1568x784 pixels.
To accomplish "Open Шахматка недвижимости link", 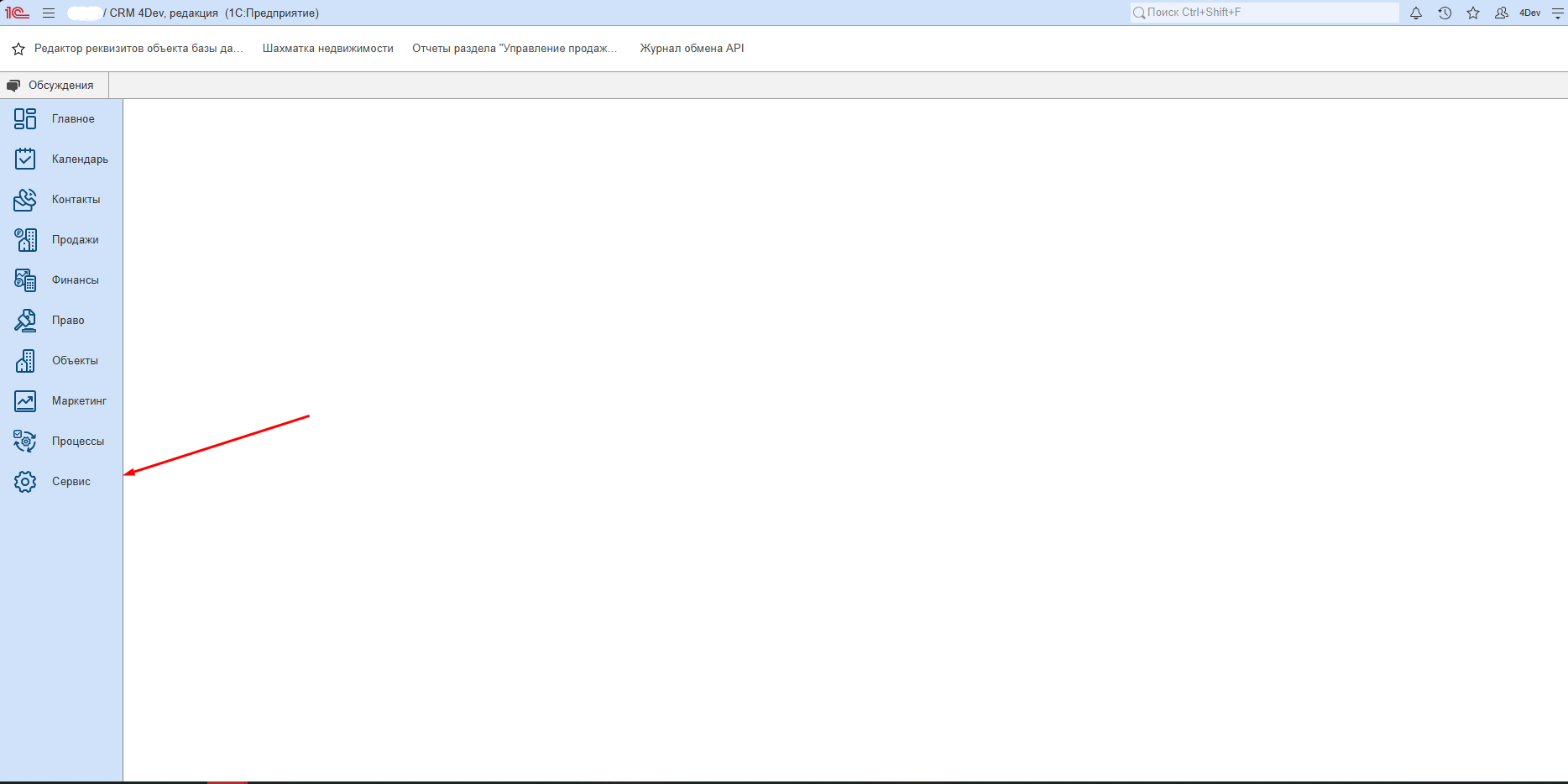I will pos(327,49).
